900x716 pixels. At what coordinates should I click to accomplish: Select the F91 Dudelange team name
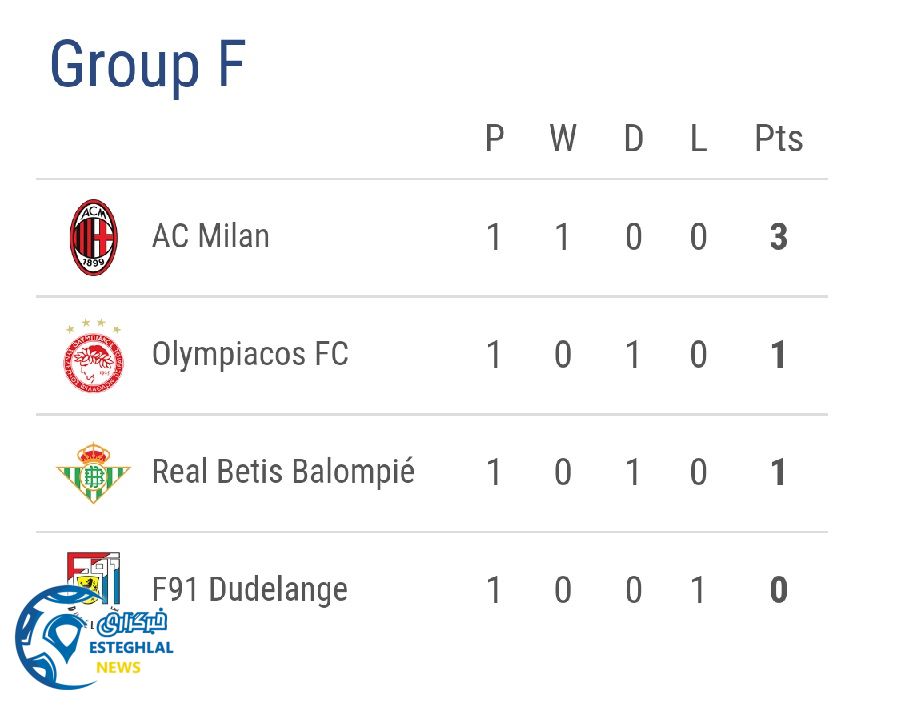tap(250, 590)
